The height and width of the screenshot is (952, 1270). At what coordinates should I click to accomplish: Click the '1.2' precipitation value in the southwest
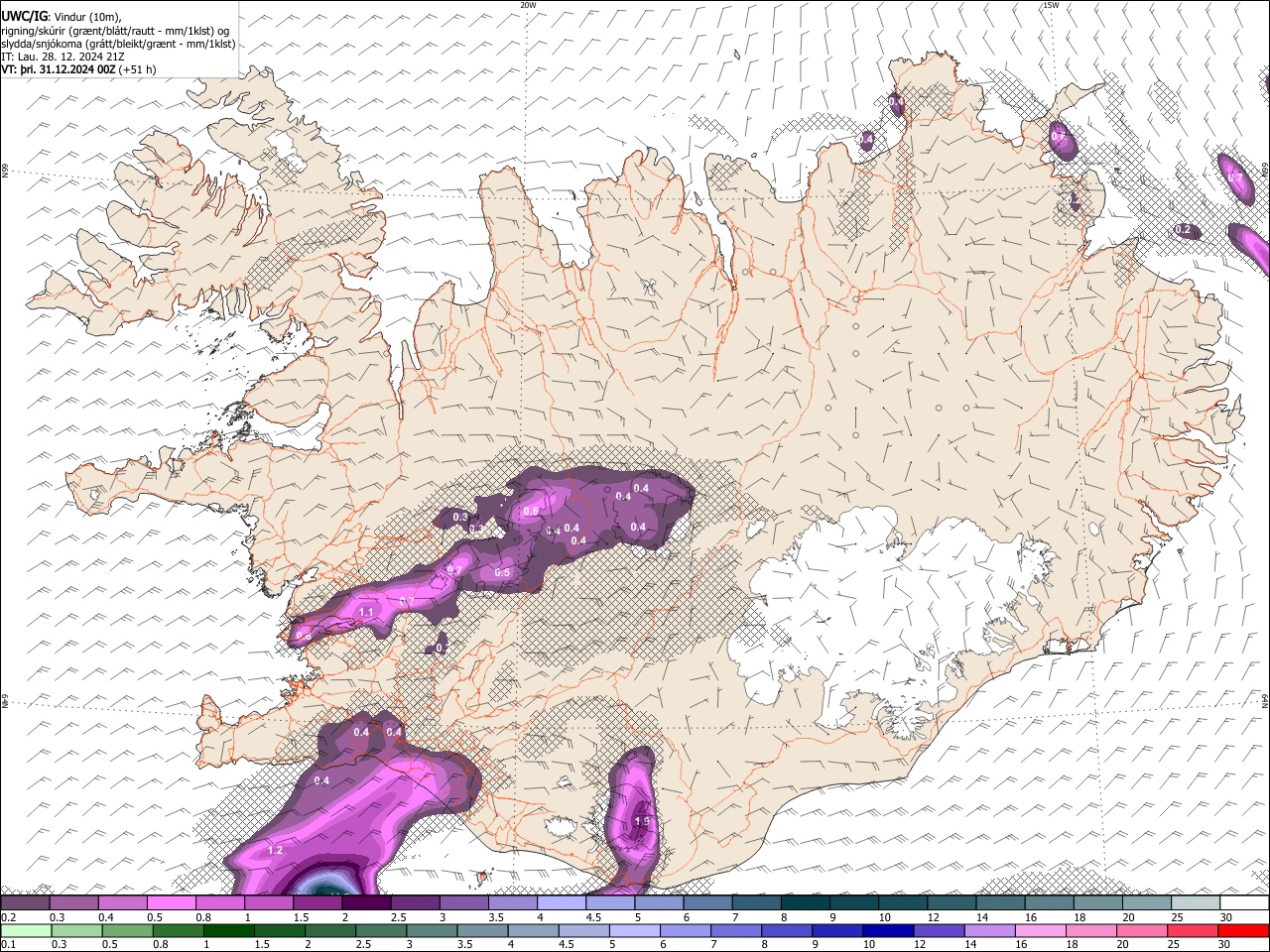276,850
